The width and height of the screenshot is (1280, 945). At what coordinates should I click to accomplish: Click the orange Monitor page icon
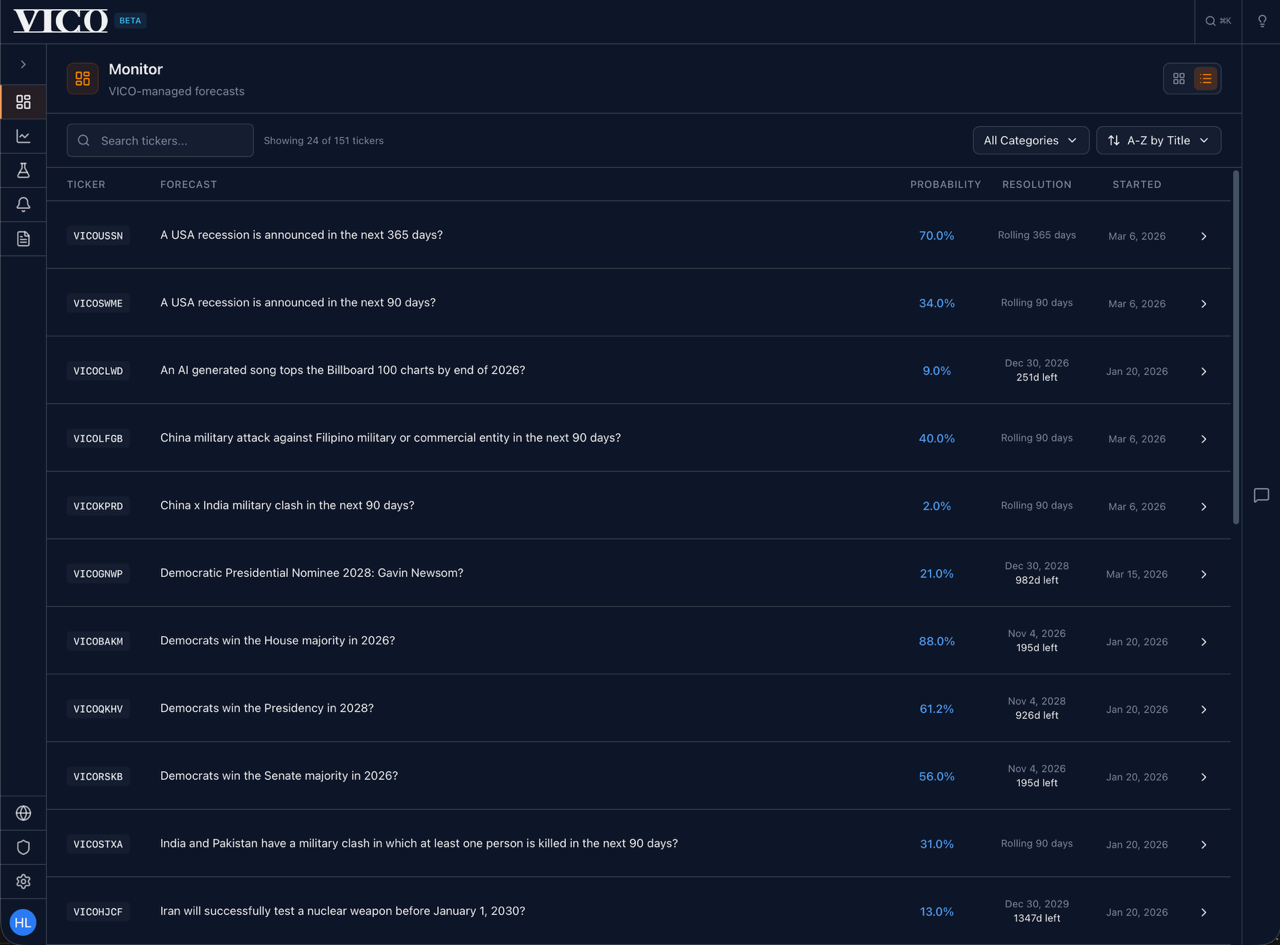click(83, 78)
